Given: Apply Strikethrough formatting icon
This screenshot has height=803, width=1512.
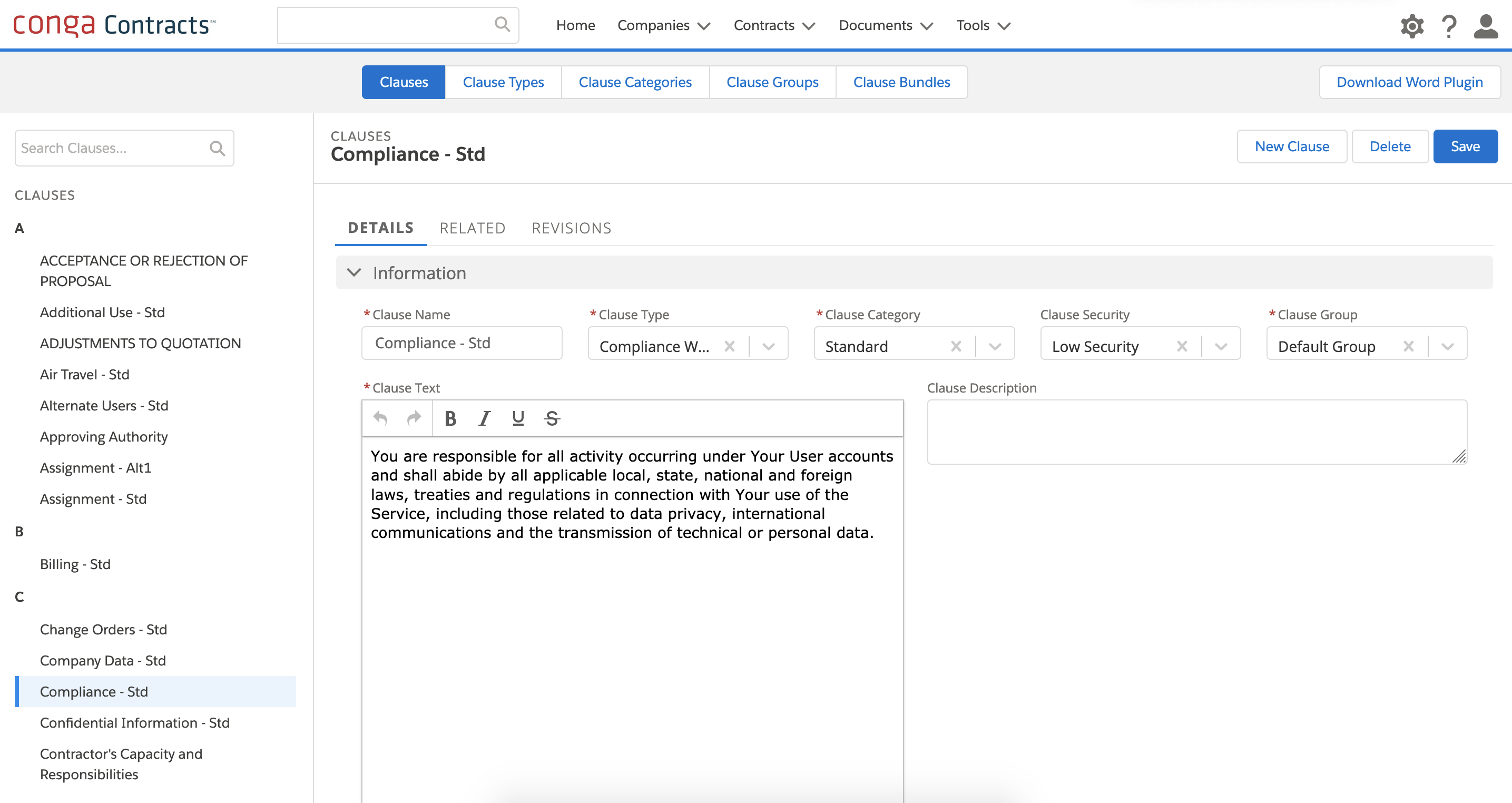Looking at the screenshot, I should [x=552, y=418].
